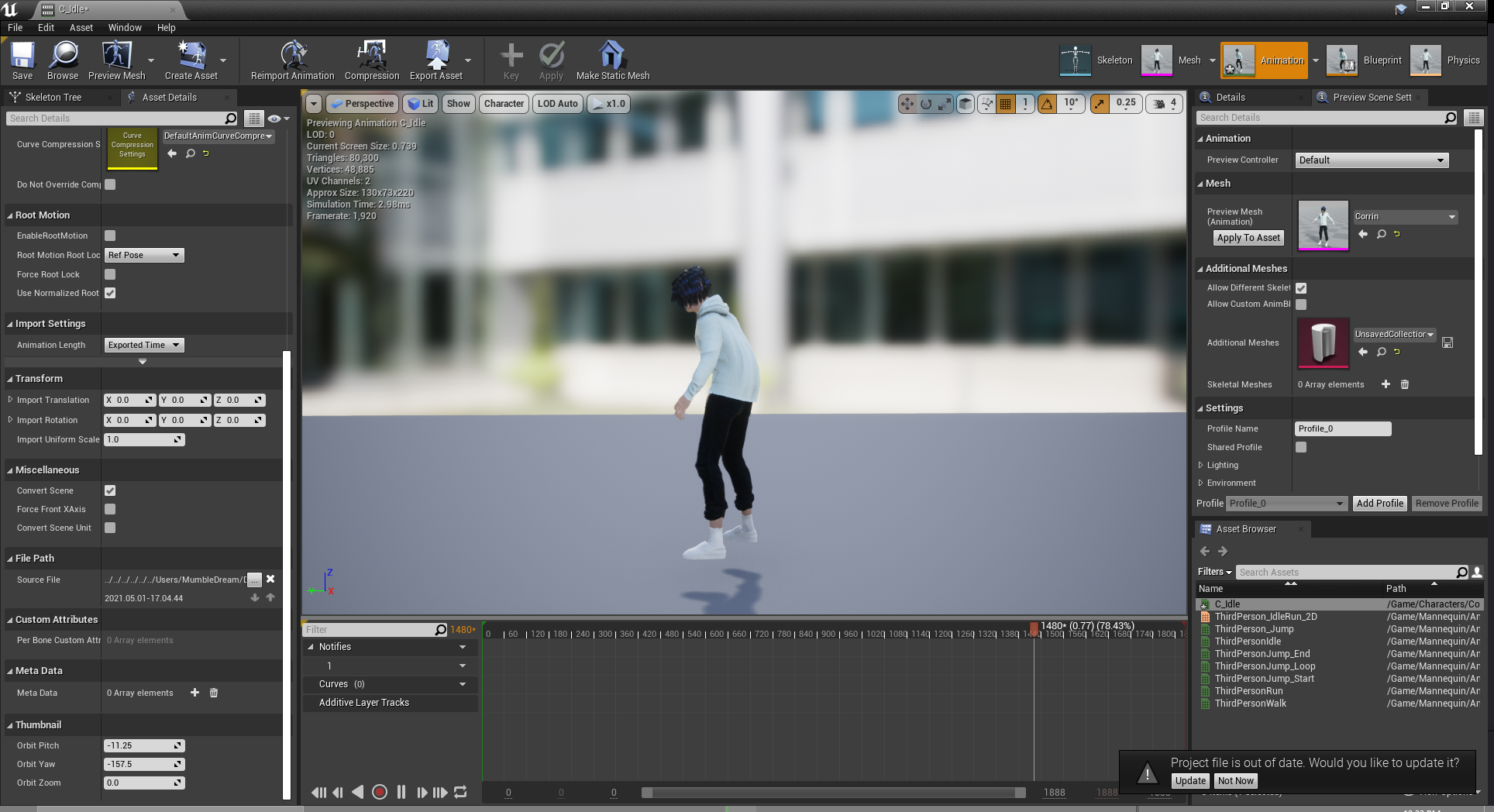This screenshot has width=1494, height=812.
Task: Enable the EnableRootMotion checkbox
Action: [x=110, y=236]
